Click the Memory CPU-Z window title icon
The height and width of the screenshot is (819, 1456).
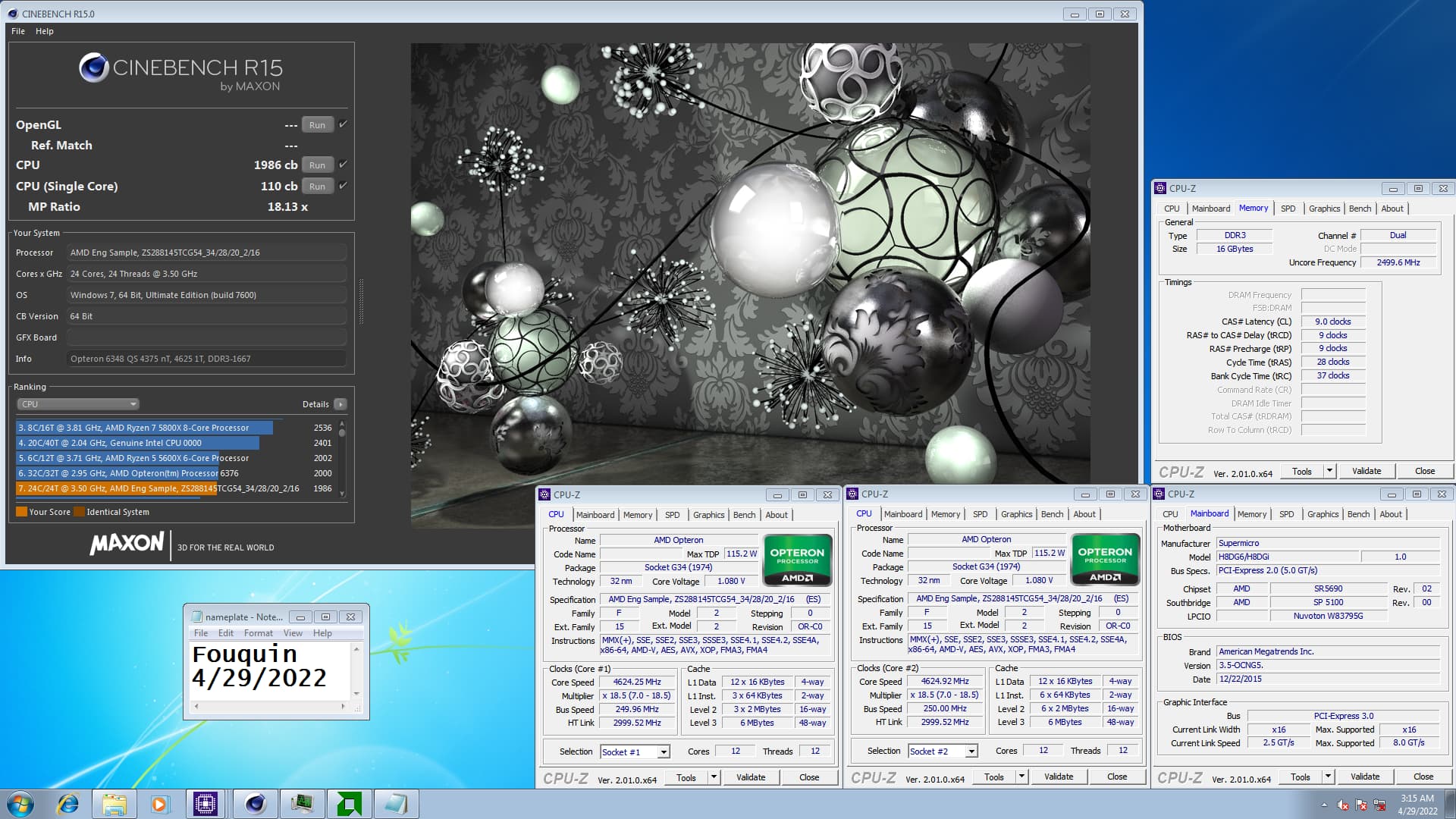pos(1160,188)
